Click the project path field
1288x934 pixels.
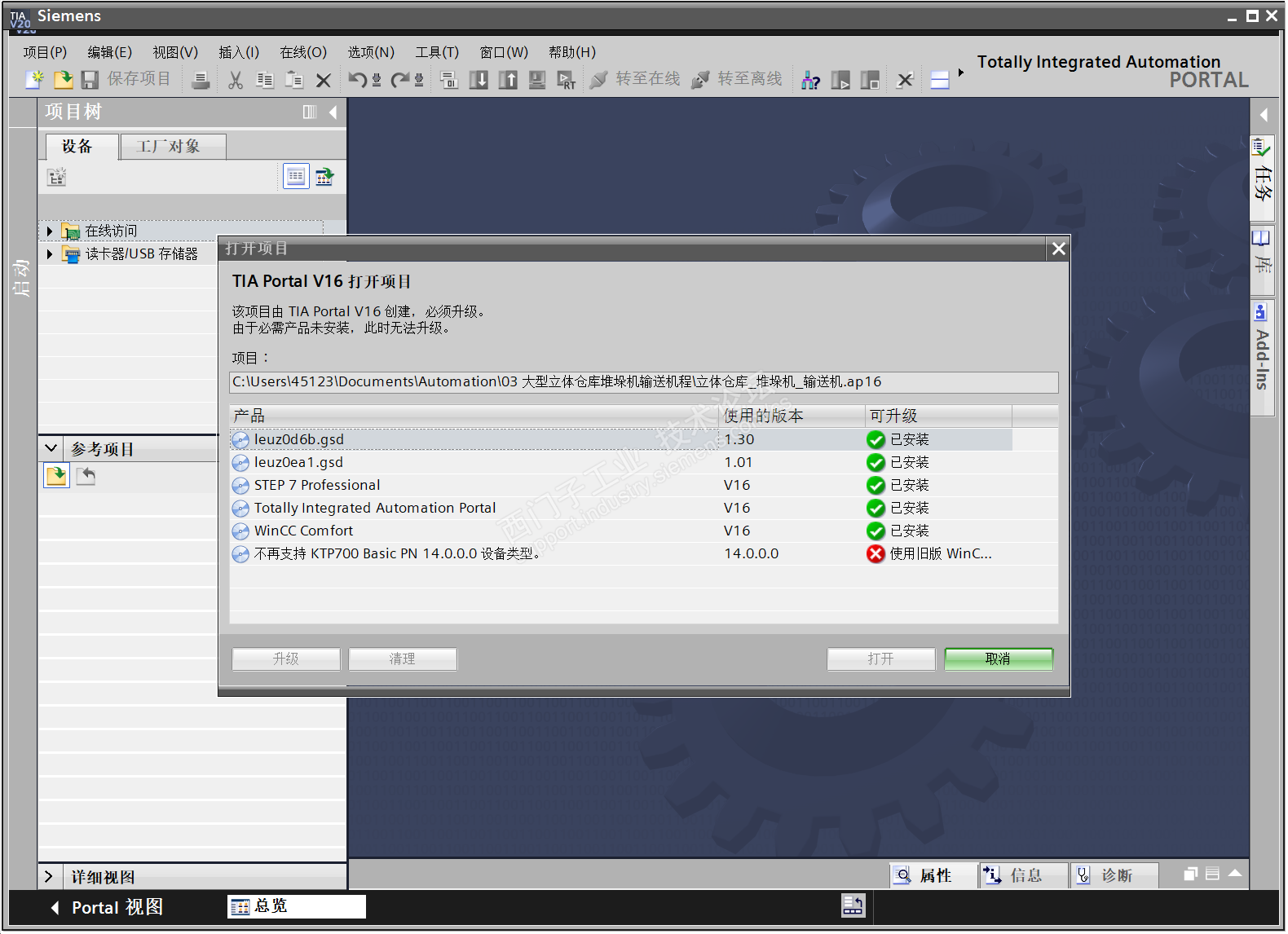(x=644, y=382)
